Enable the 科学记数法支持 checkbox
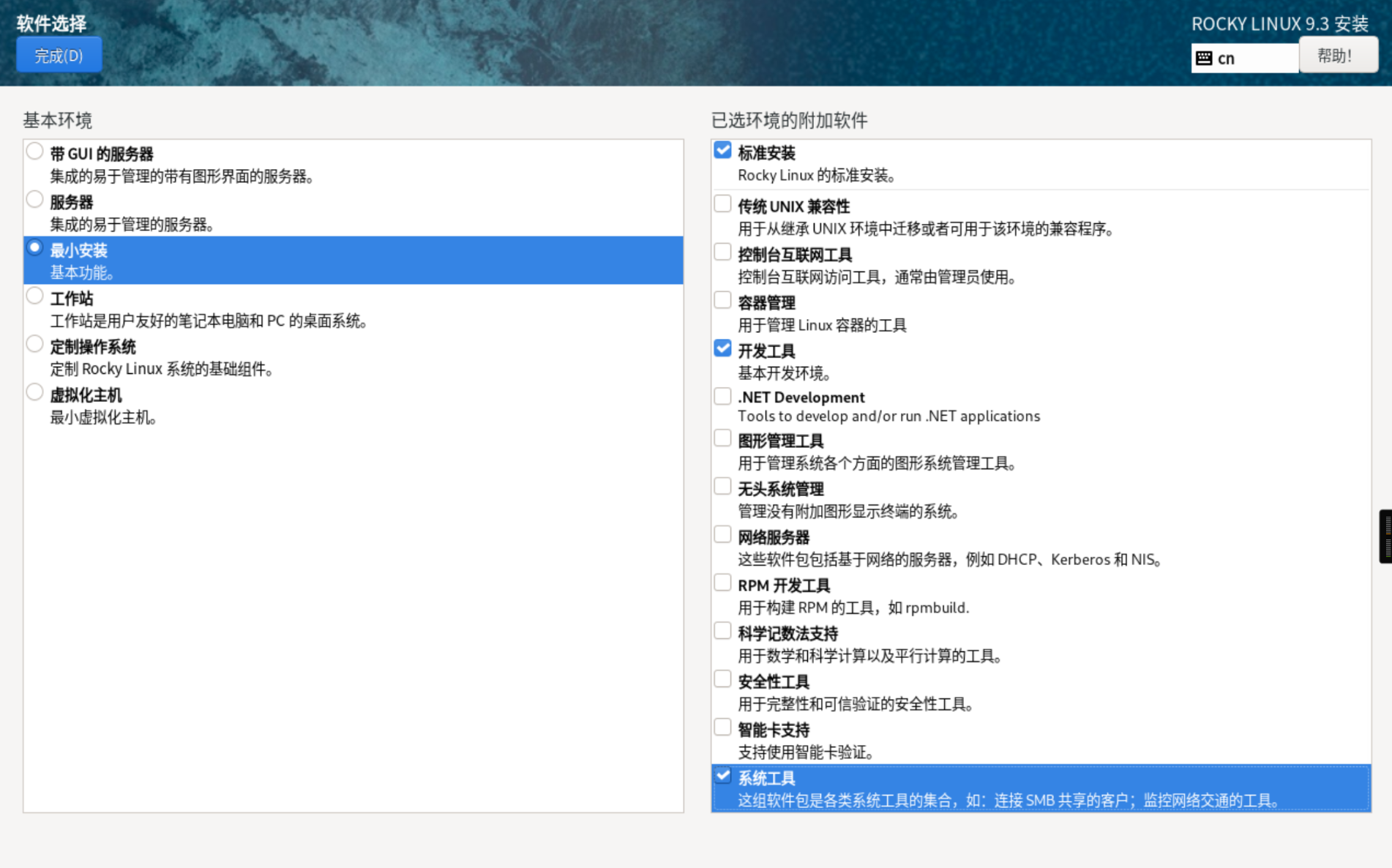 click(722, 632)
